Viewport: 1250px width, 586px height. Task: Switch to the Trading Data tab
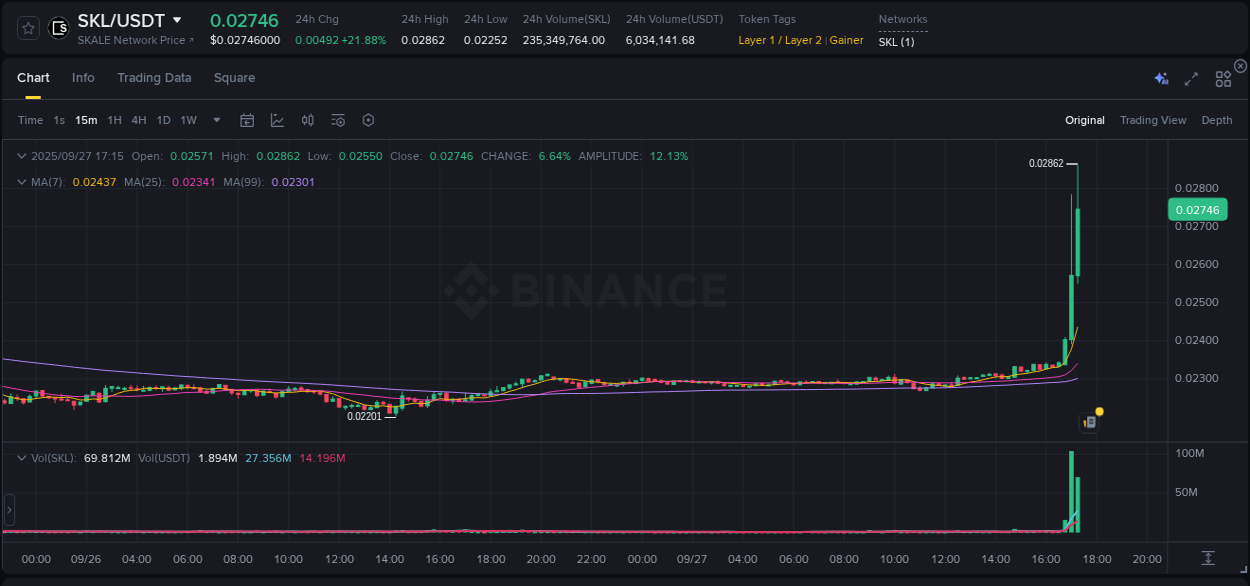[154, 77]
